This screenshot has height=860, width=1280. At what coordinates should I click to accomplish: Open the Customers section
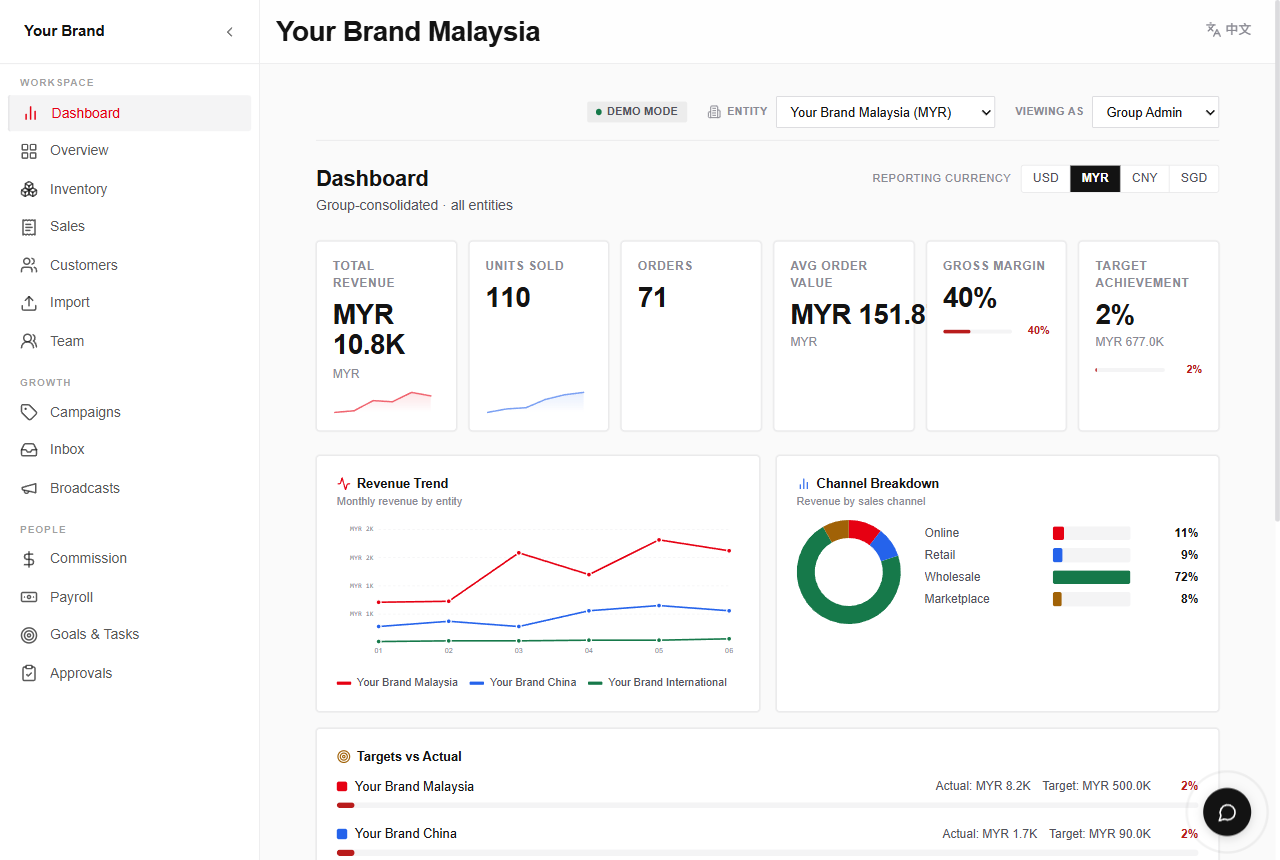(x=129, y=265)
